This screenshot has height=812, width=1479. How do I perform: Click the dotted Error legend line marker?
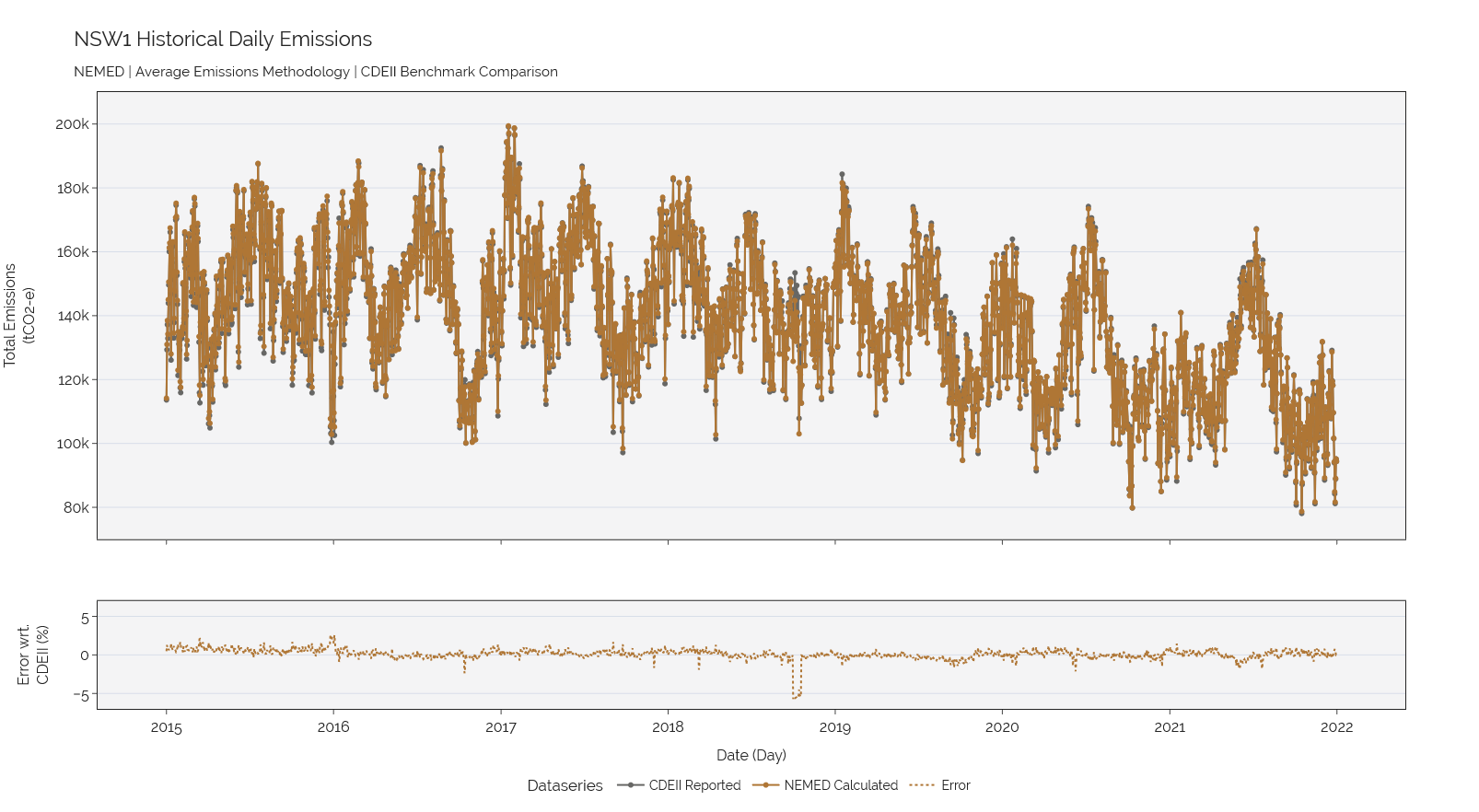922,785
